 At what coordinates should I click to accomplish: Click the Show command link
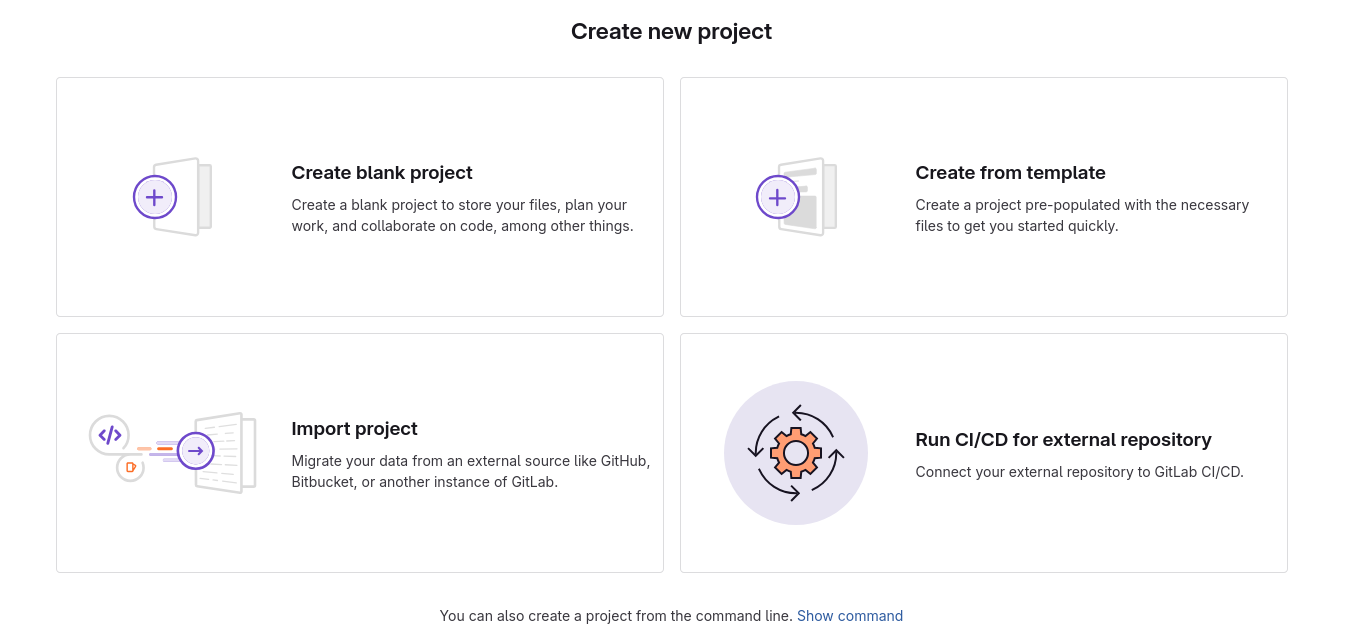point(850,615)
